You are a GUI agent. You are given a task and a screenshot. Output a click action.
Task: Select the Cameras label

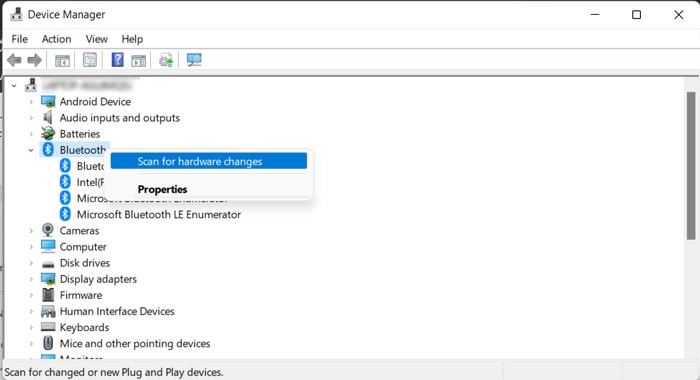point(79,230)
